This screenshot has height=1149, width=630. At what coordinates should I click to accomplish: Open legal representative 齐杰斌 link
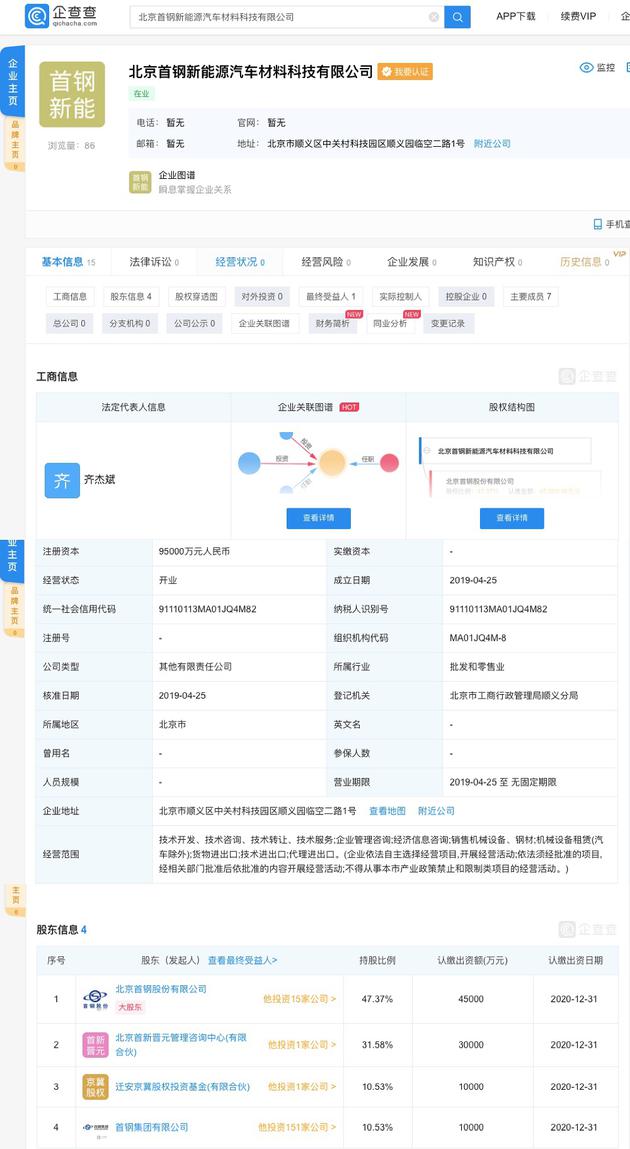point(100,480)
